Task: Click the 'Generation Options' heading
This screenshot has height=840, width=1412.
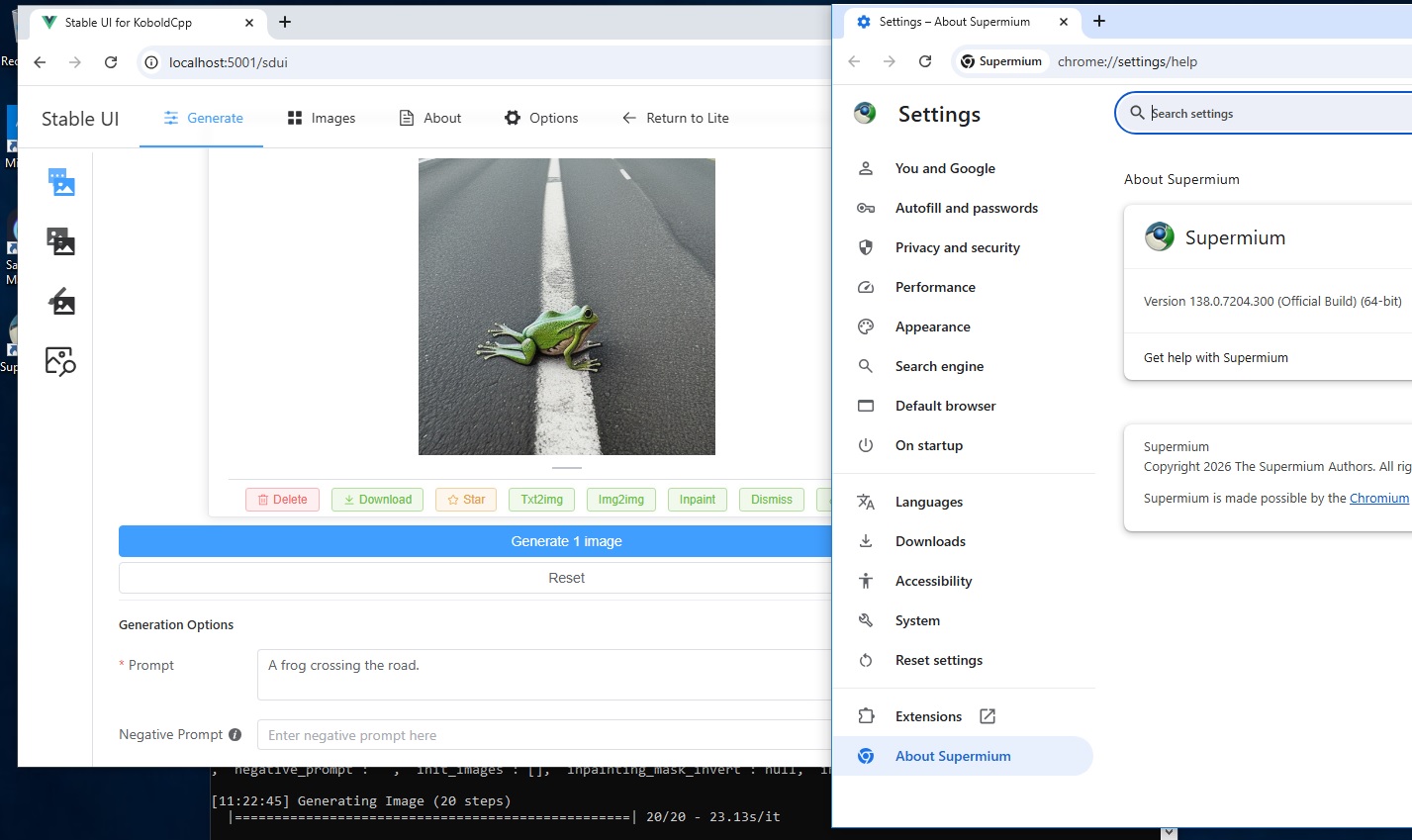Action: tap(176, 625)
